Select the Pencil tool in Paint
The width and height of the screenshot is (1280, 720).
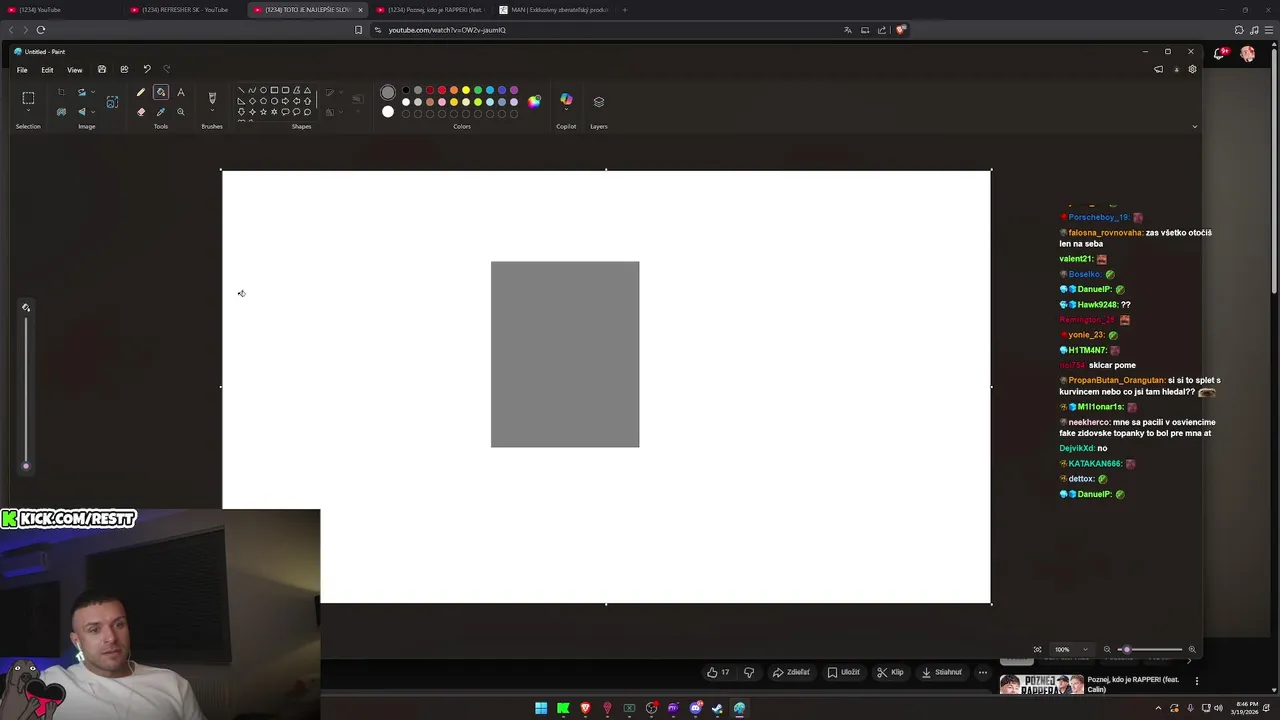pos(141,92)
